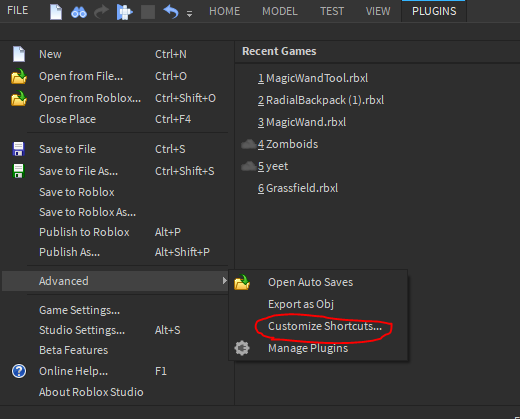
Task: Choose Publish to Roblox
Action: pos(115,232)
